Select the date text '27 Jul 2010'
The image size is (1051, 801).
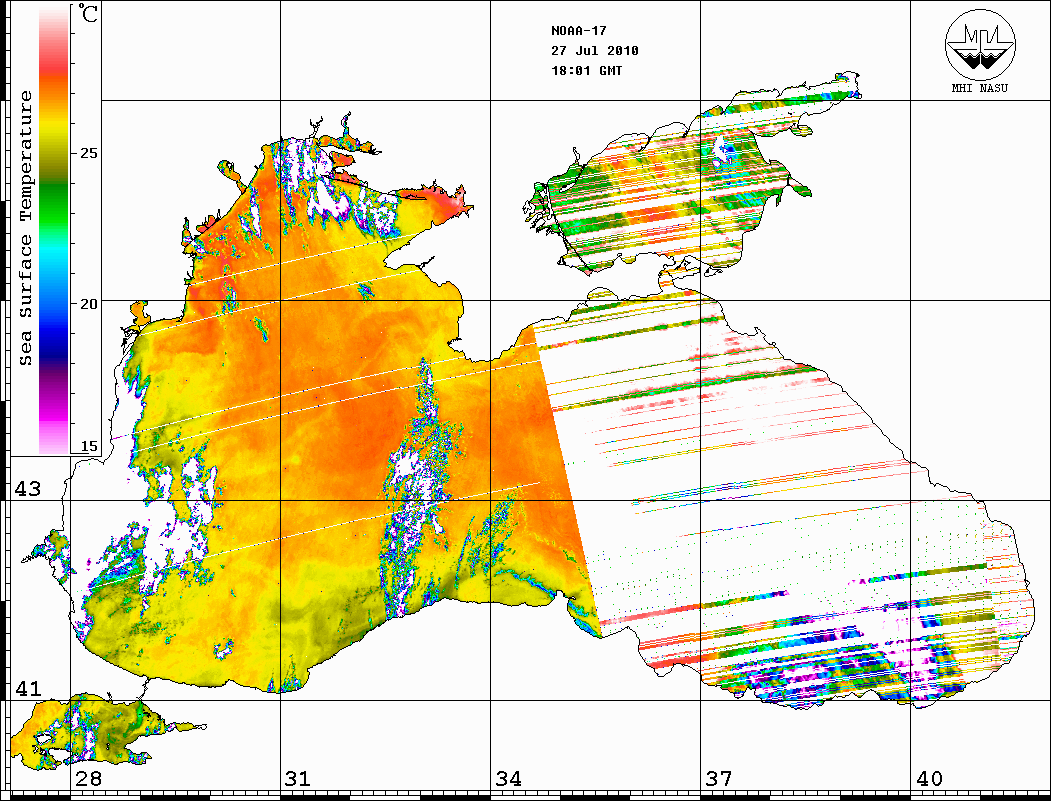click(595, 51)
